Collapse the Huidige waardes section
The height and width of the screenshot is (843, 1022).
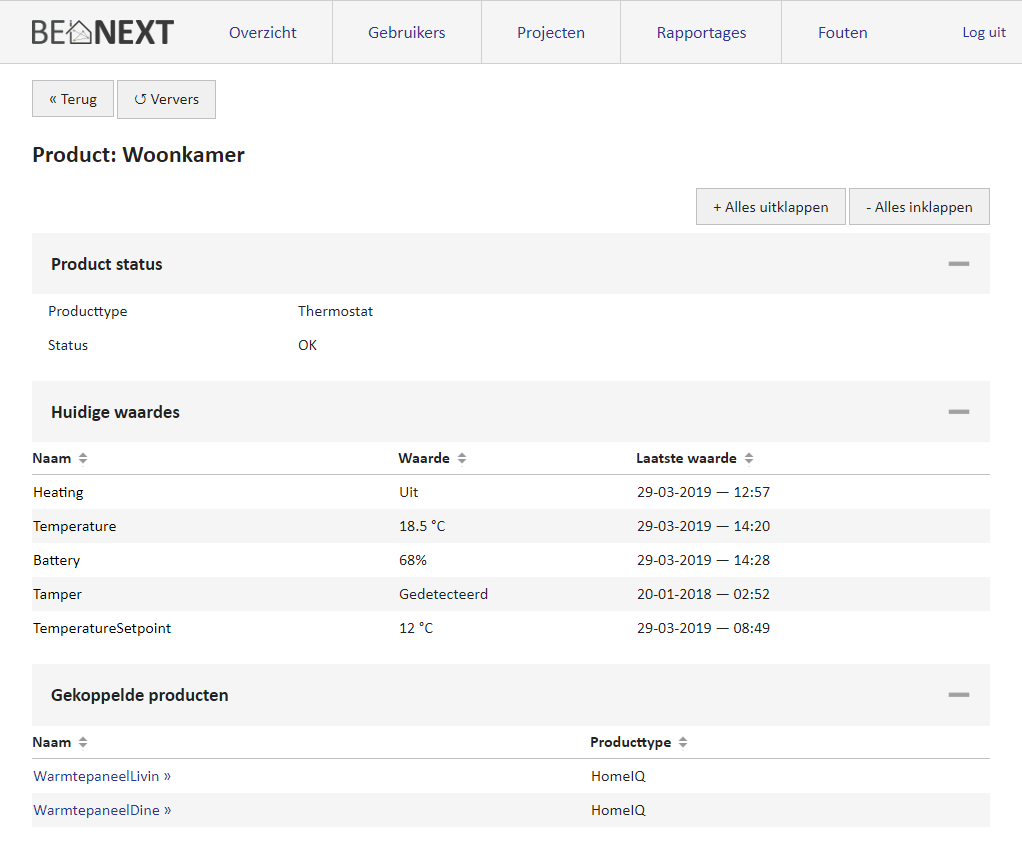[x=959, y=411]
